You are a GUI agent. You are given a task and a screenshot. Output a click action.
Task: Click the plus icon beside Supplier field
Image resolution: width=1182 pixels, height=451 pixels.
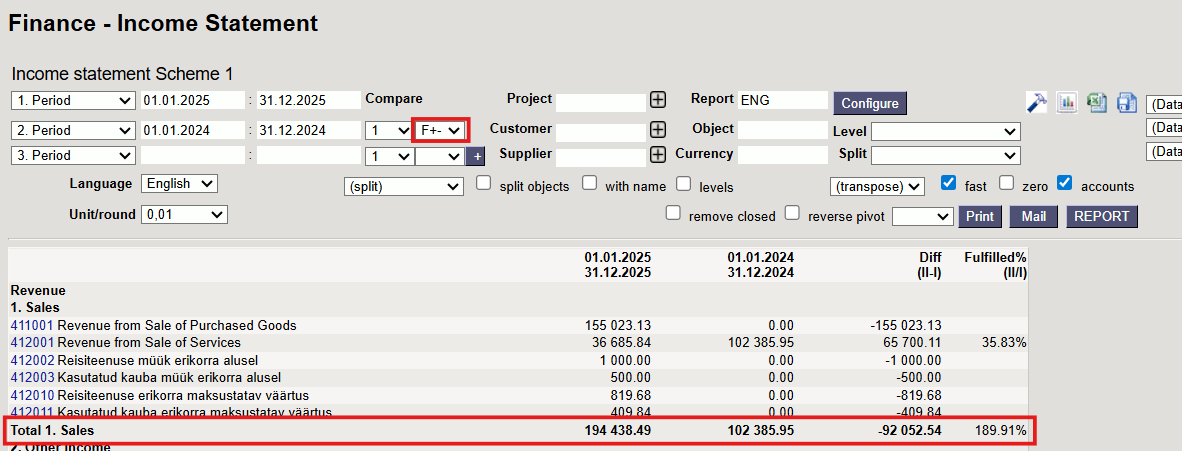(658, 155)
